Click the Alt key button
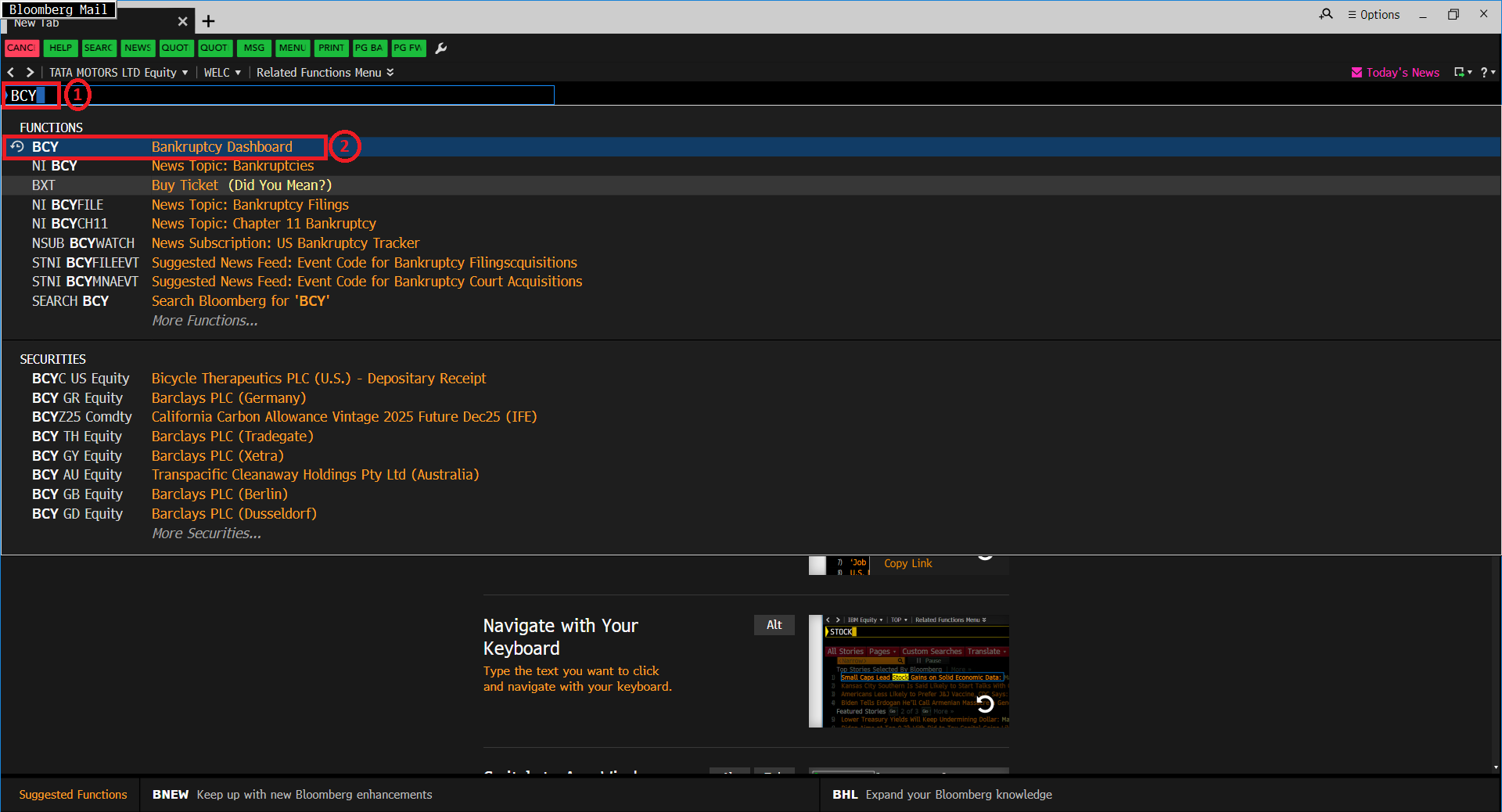 coord(774,625)
